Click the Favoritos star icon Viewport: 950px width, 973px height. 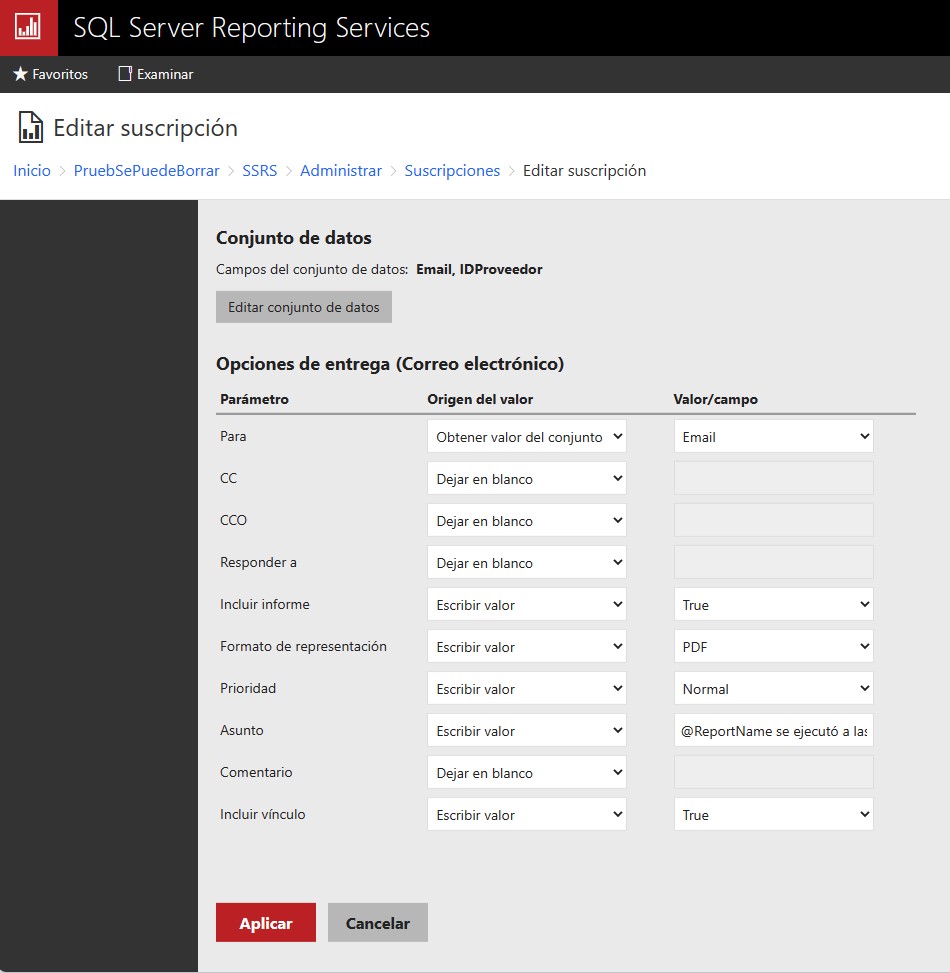[x=20, y=74]
